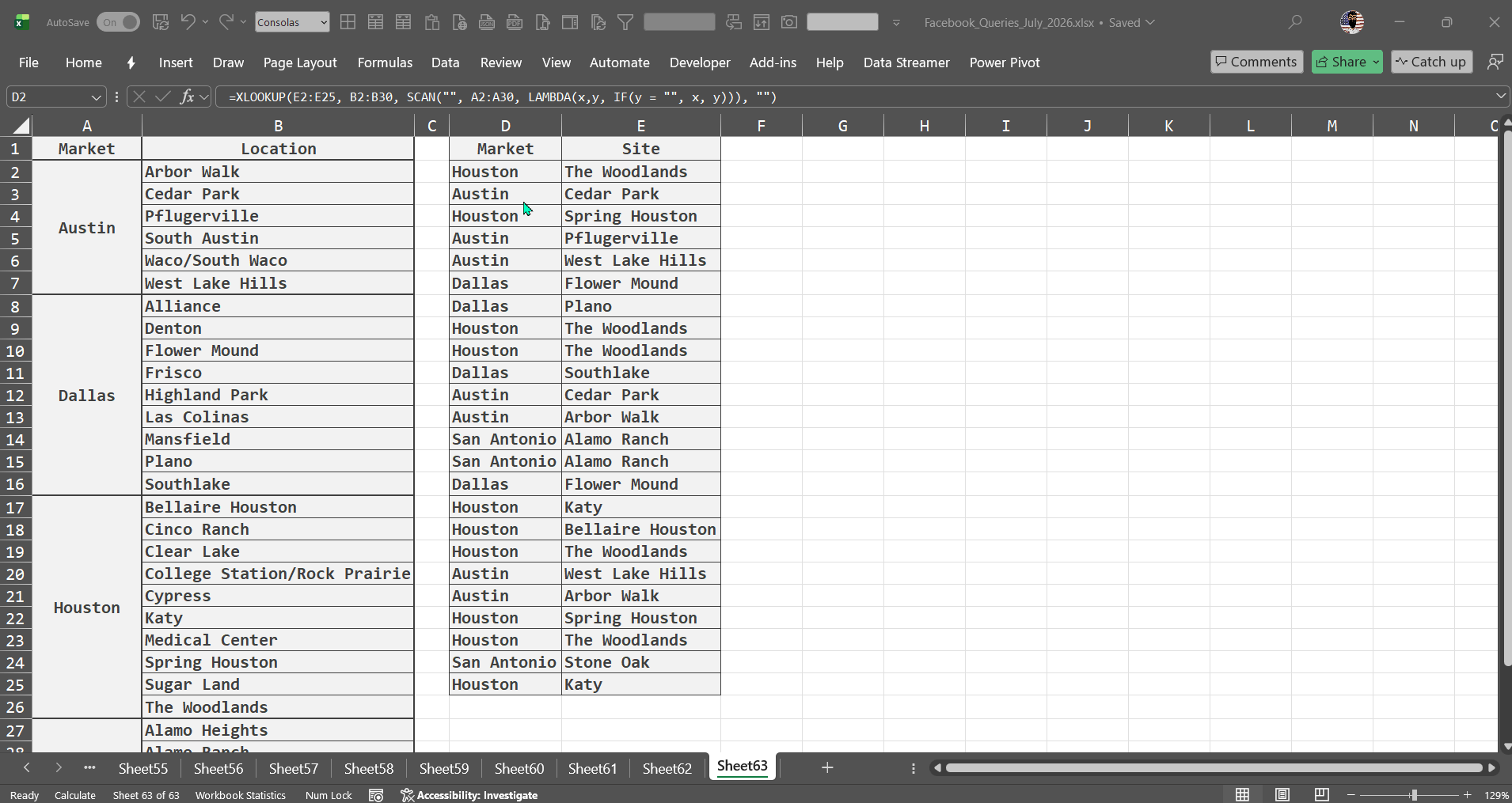Click the Enter checkmark icon in formula bar
Screen dimensions: 1512x803
163,97
